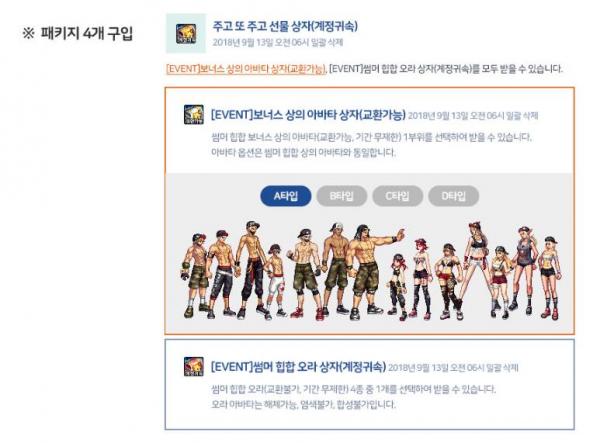Select the A타입 tab
600x443 pixels.
[285, 196]
